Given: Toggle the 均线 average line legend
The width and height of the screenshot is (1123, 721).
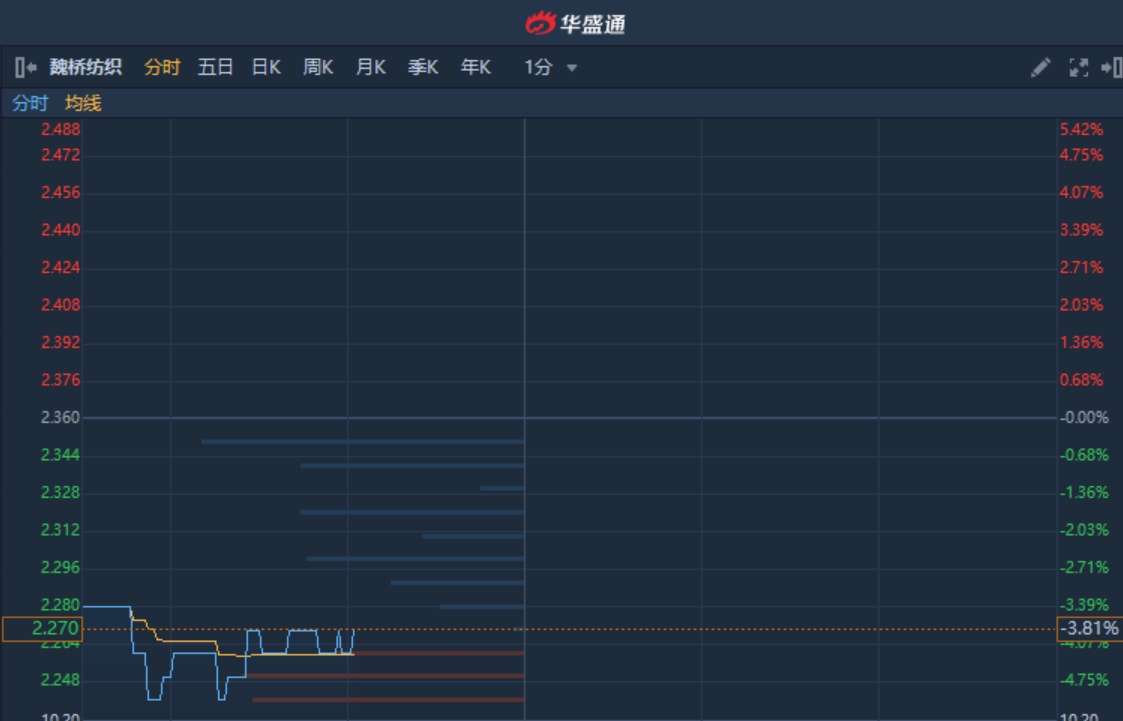Looking at the screenshot, I should pyautogui.click(x=83, y=103).
